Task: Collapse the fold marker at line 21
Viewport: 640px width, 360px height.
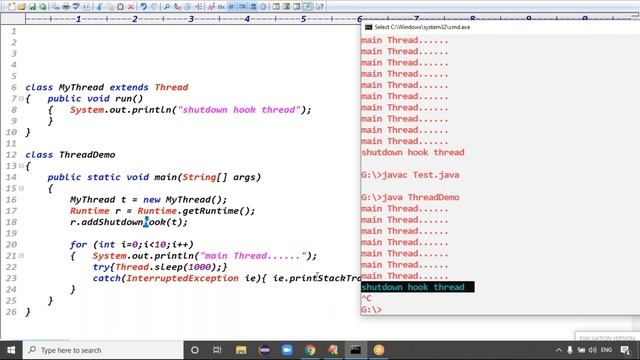Action: (x=21, y=256)
